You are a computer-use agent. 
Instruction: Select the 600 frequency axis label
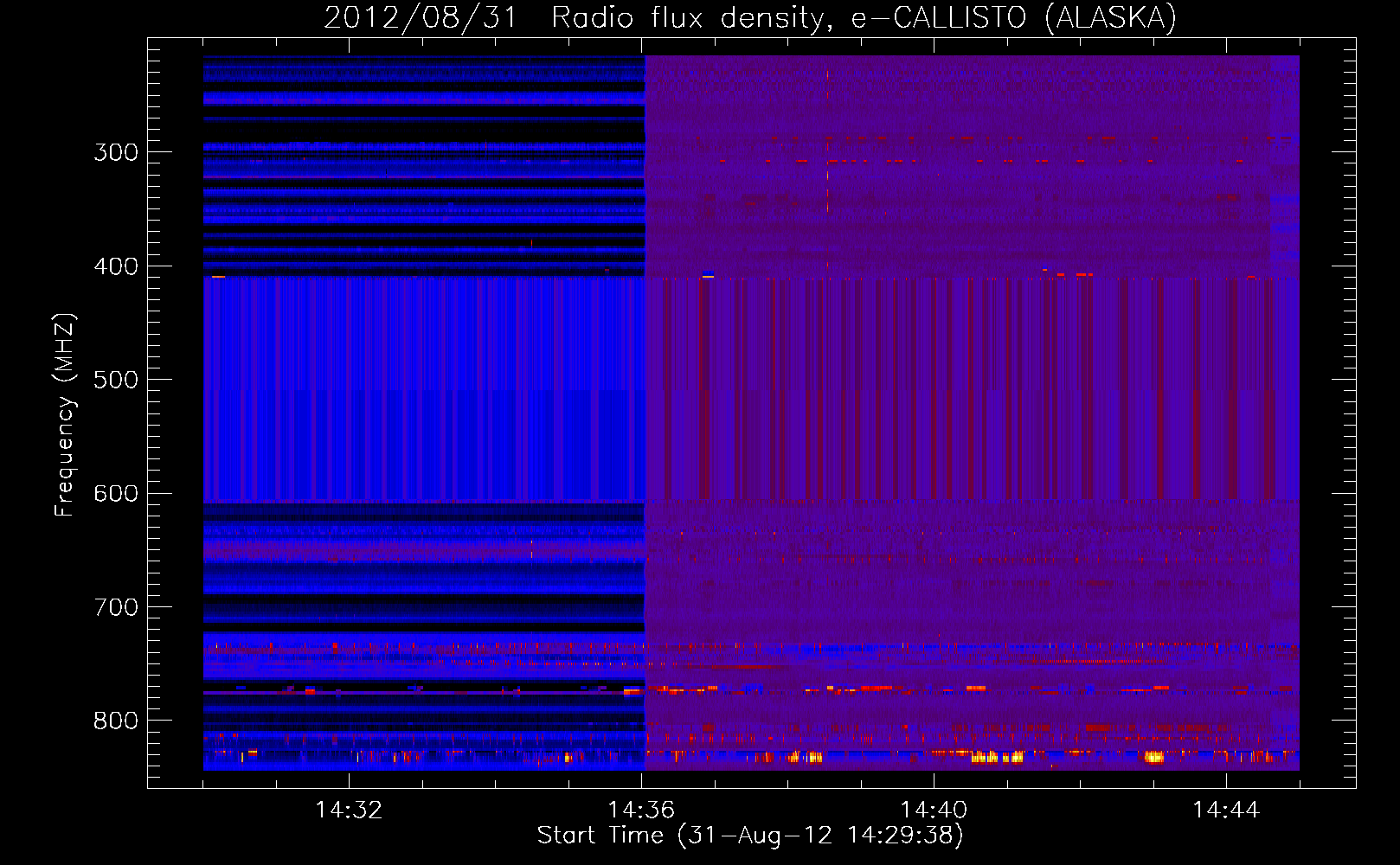click(116, 494)
